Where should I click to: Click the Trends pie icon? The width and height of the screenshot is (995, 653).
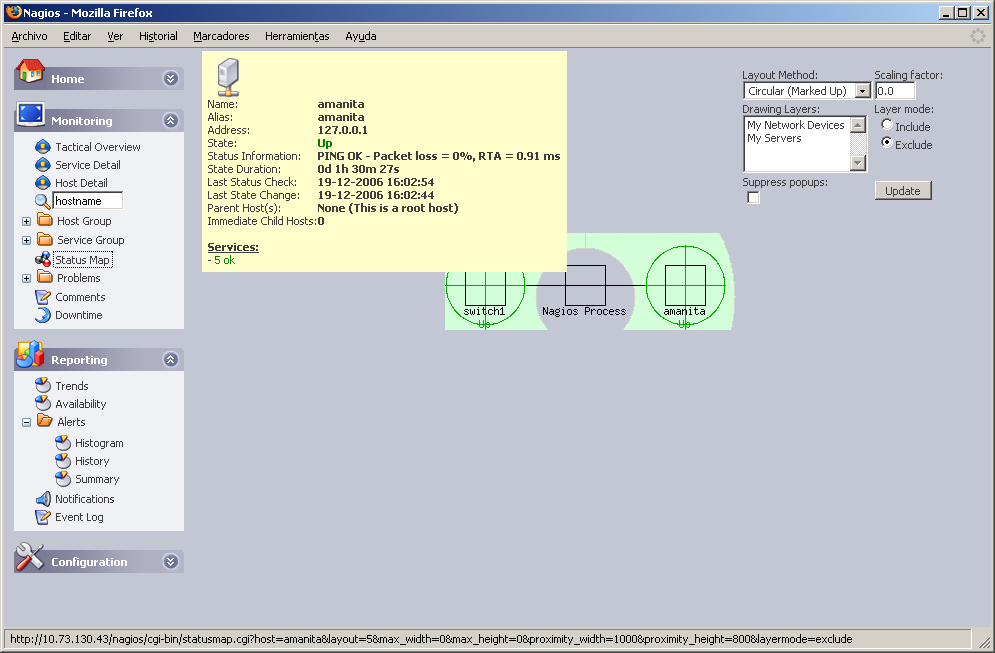click(x=43, y=385)
